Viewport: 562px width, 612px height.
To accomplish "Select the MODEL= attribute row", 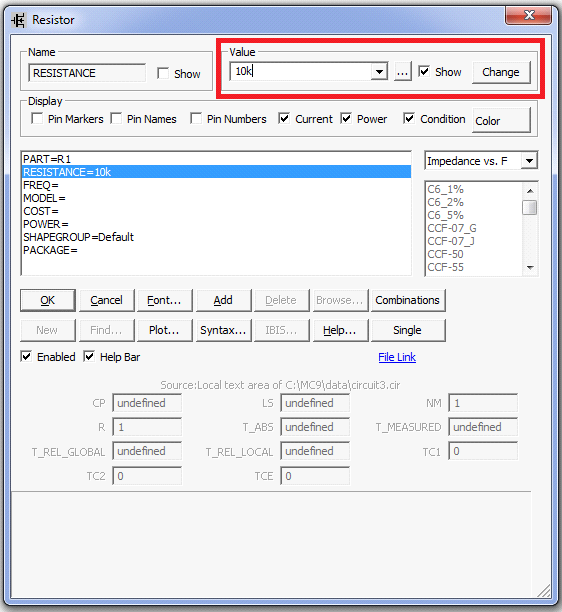I will [x=217, y=198].
